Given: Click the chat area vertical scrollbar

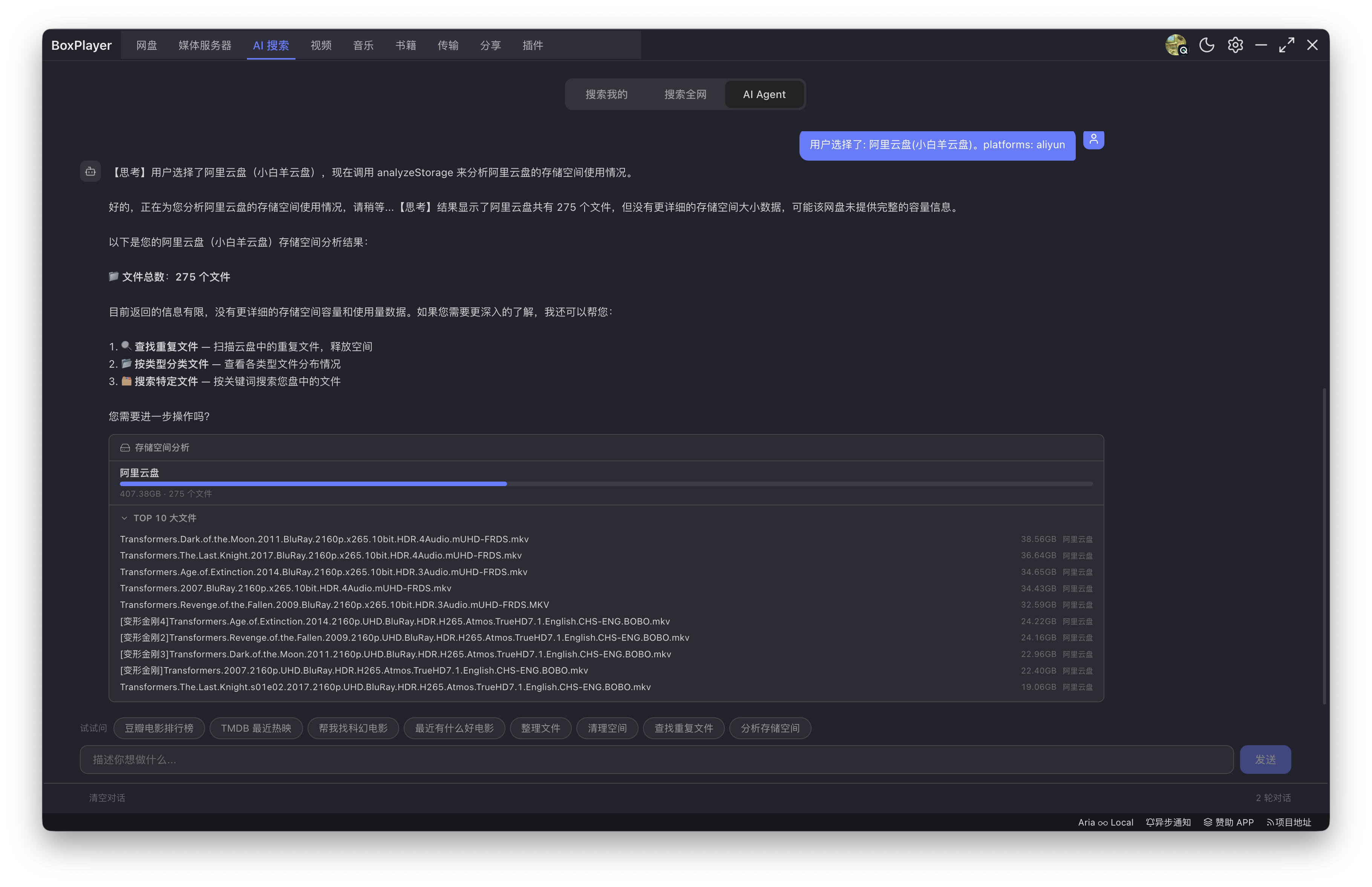Looking at the screenshot, I should pyautogui.click(x=1324, y=546).
